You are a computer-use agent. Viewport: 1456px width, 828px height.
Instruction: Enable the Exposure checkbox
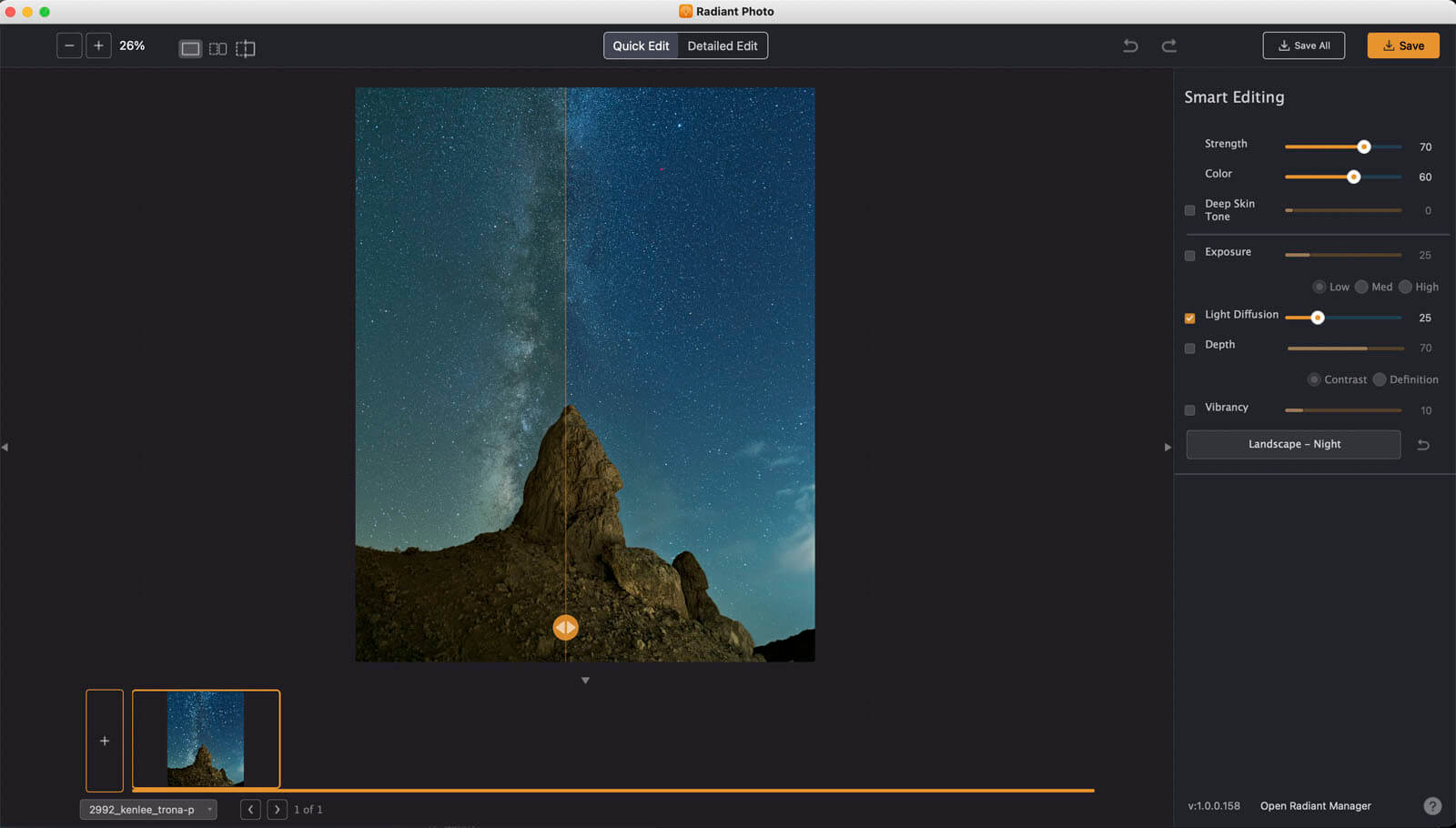(x=1189, y=256)
